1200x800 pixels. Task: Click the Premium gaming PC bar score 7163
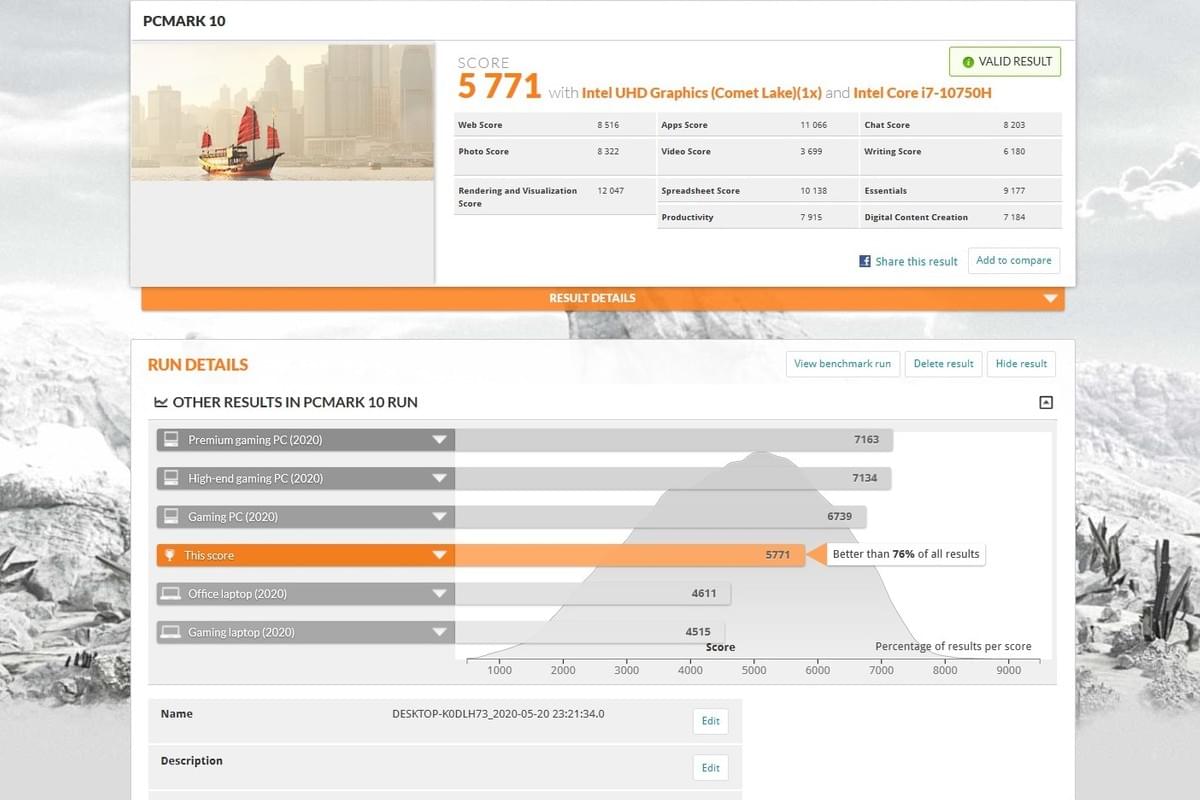tap(866, 440)
